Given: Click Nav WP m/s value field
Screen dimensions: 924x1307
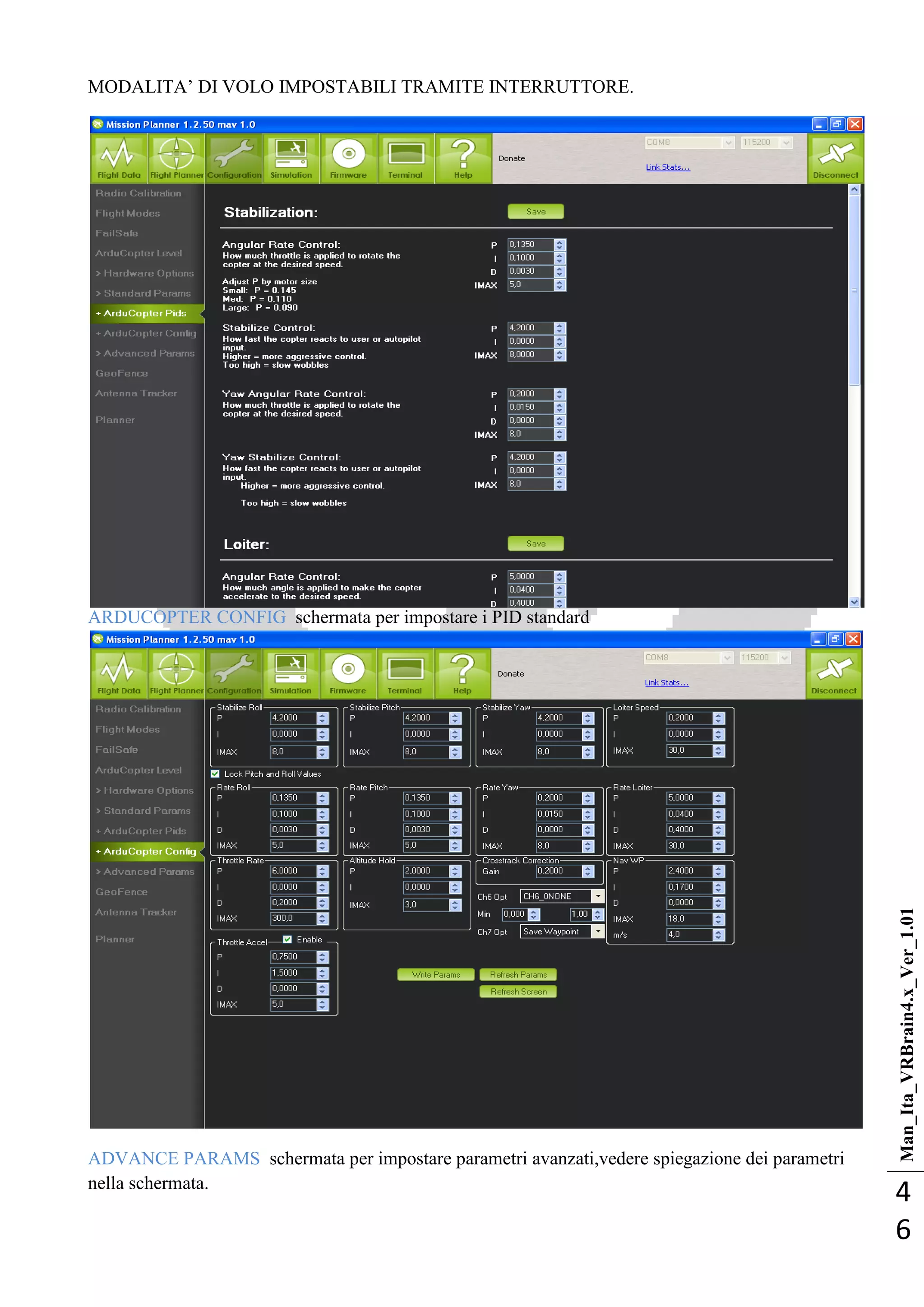Looking at the screenshot, I should pos(689,935).
